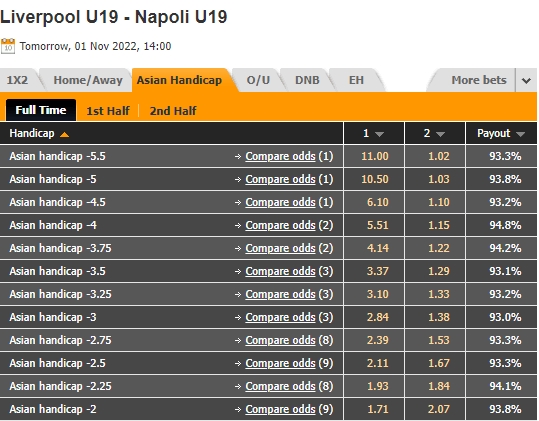Screen dimensions: 539x421
Task: Switch to 2nd Half view
Action: [173, 111]
